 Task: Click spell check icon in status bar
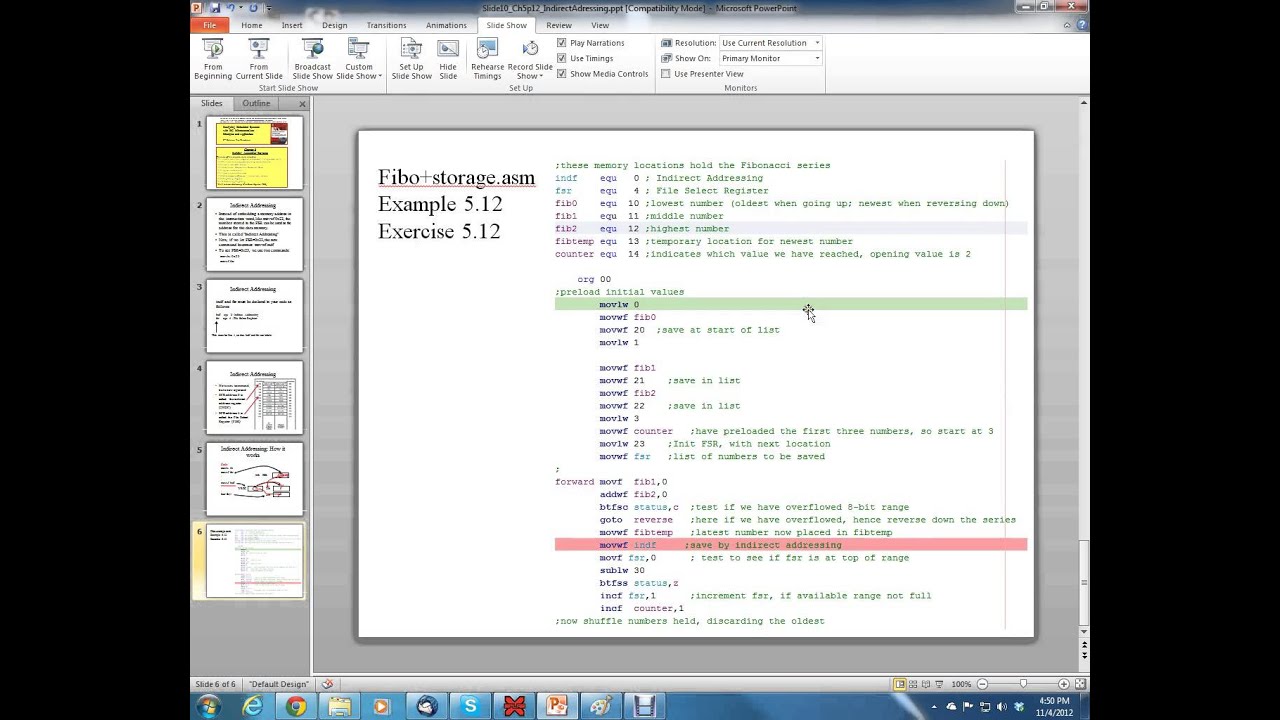pos(327,684)
